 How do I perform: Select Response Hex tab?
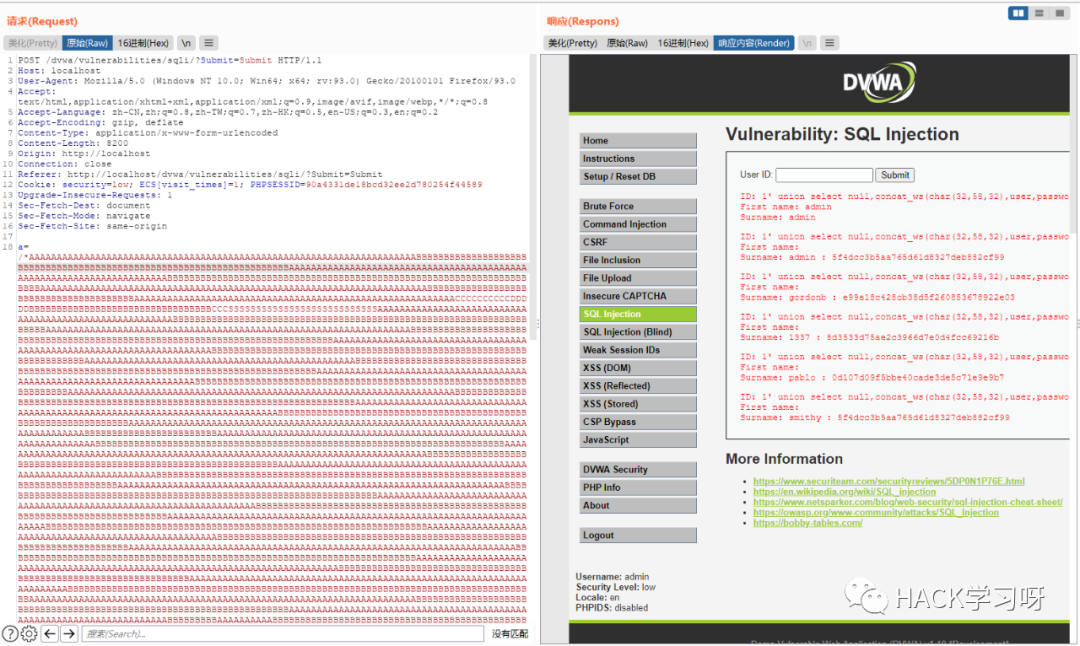(x=683, y=43)
